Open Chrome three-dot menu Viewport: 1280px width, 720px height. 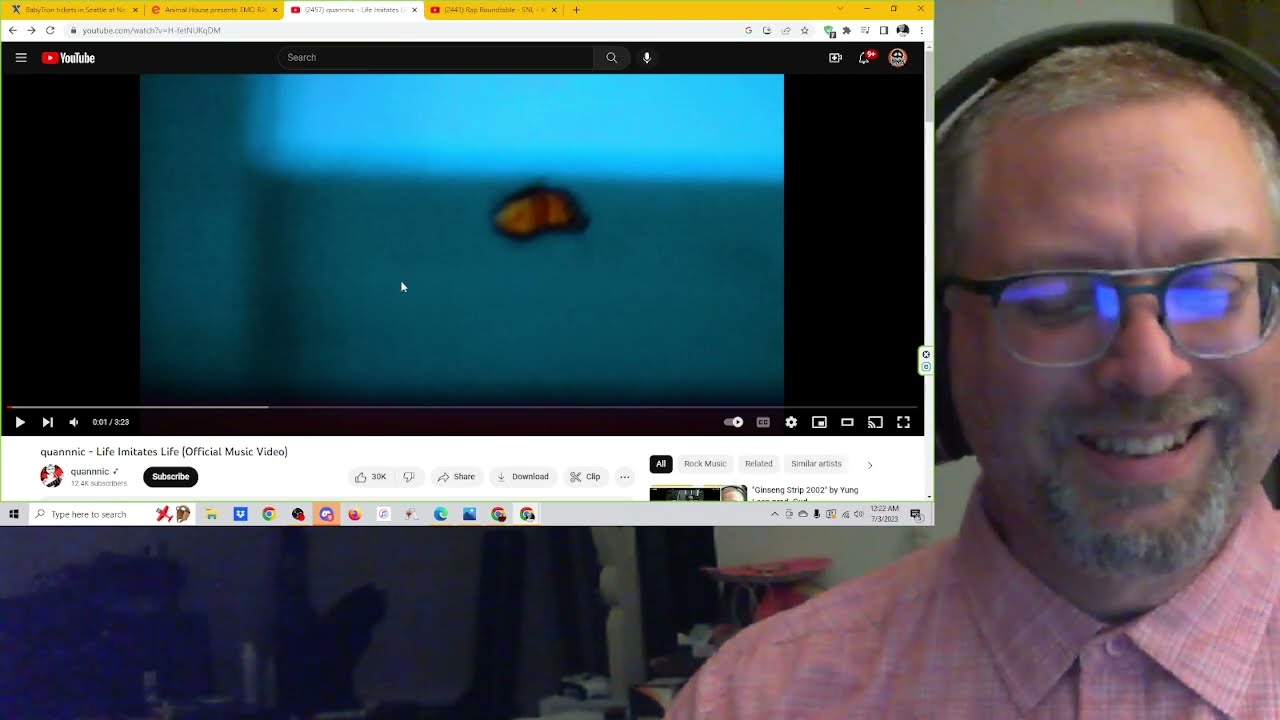point(921,31)
